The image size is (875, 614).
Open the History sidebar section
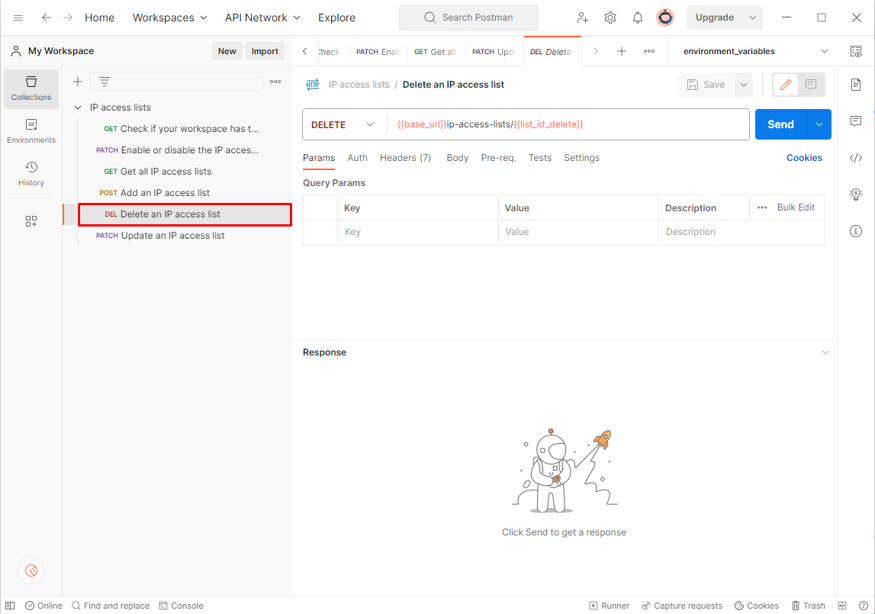[31, 174]
